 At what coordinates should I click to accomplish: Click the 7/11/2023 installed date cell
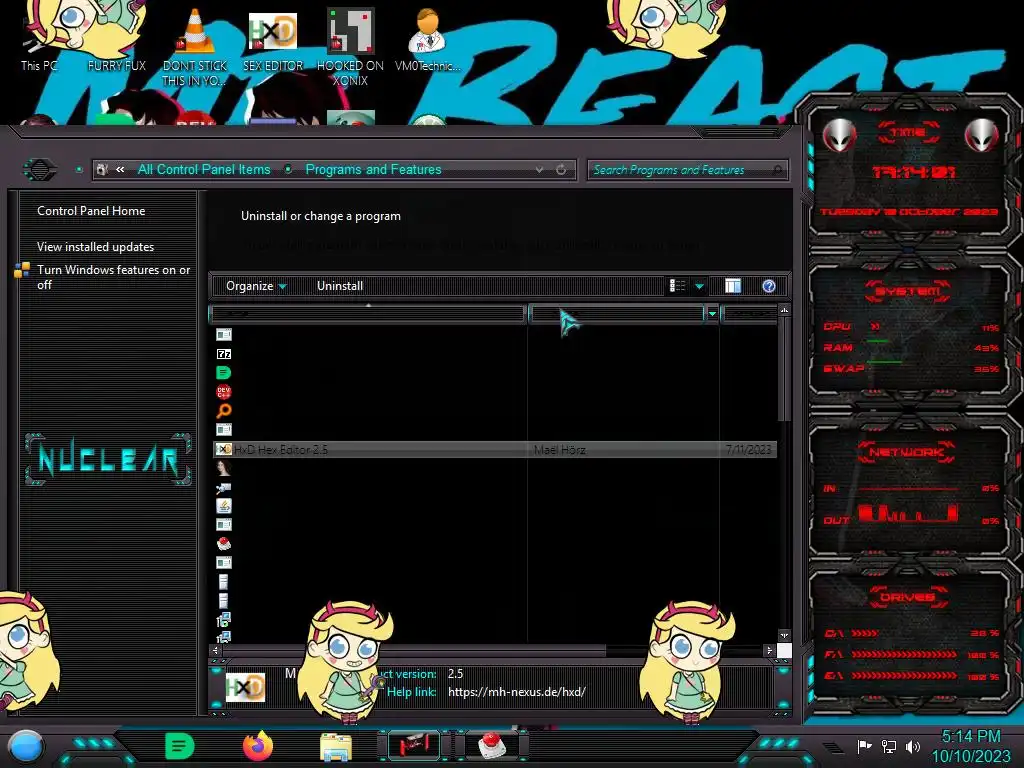748,449
